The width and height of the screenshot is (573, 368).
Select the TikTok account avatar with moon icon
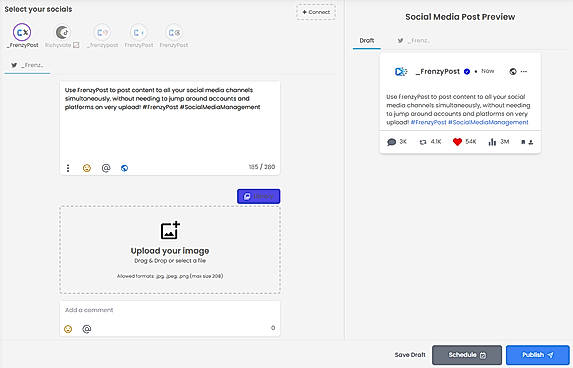coord(63,32)
